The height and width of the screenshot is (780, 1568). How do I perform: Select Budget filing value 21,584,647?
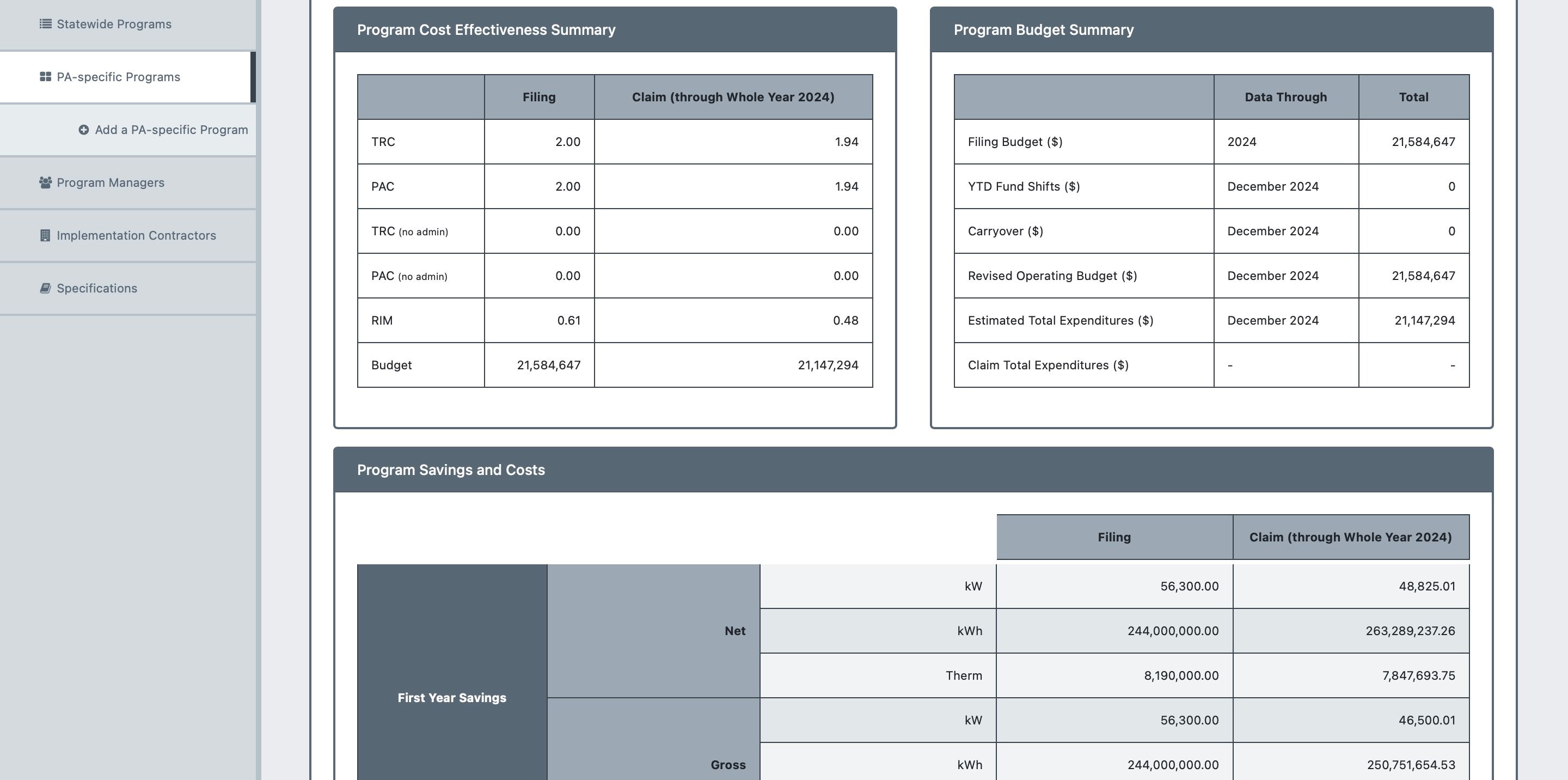click(x=548, y=365)
